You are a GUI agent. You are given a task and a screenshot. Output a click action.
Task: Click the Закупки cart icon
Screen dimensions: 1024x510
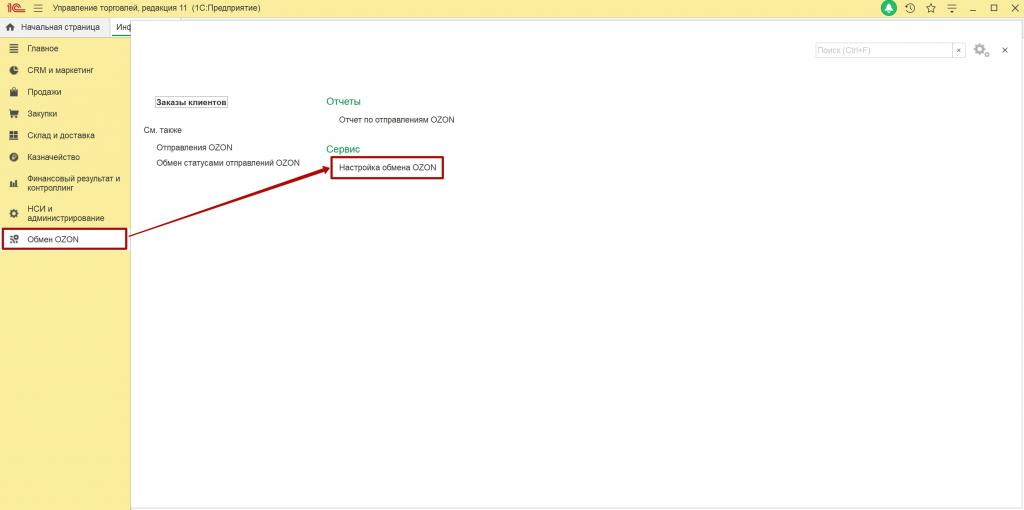[x=14, y=114]
